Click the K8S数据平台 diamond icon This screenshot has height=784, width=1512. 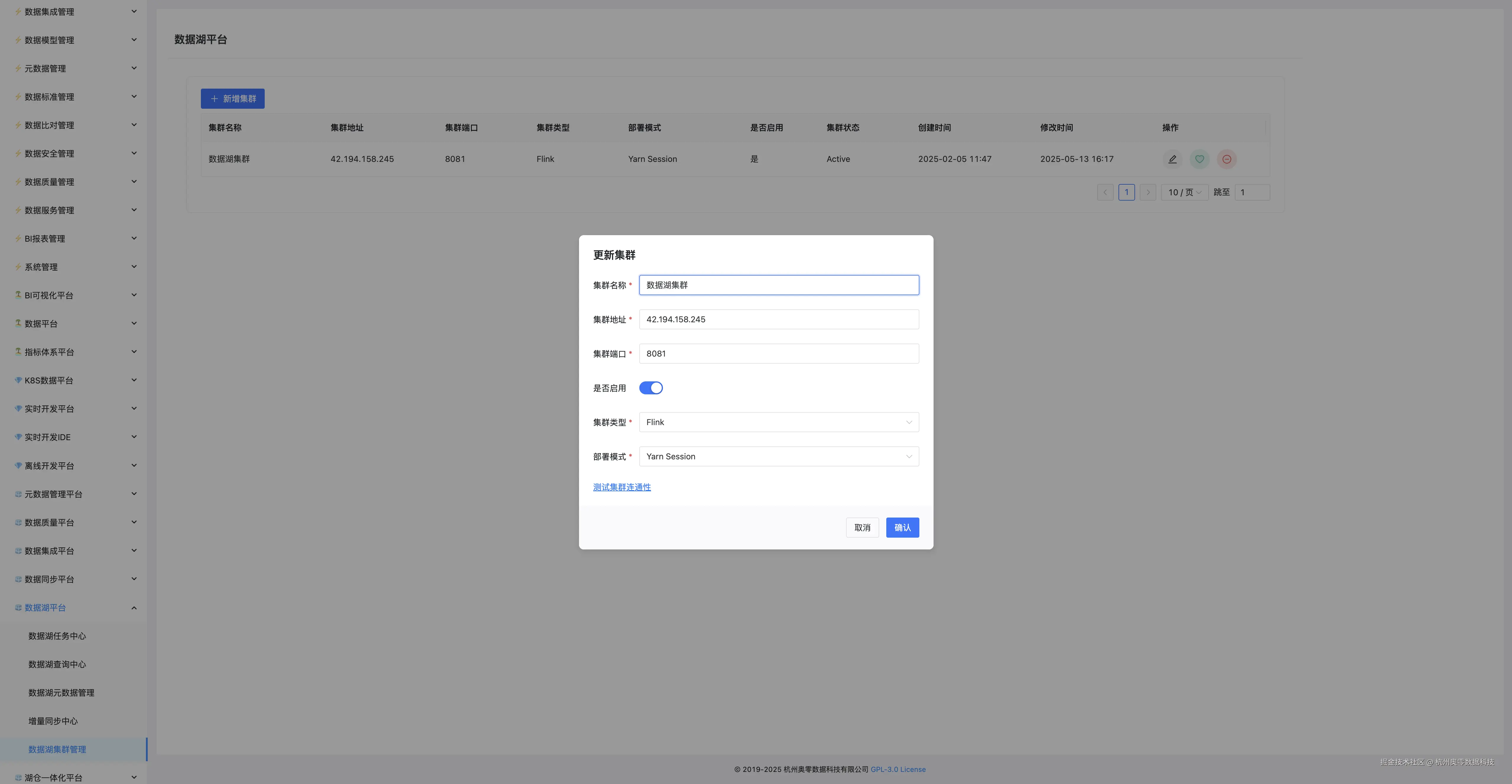click(18, 380)
